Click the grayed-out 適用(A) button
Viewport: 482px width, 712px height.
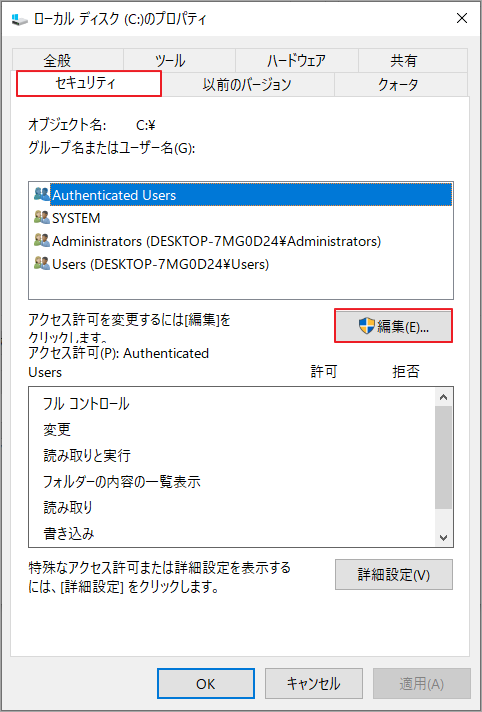coord(422,683)
